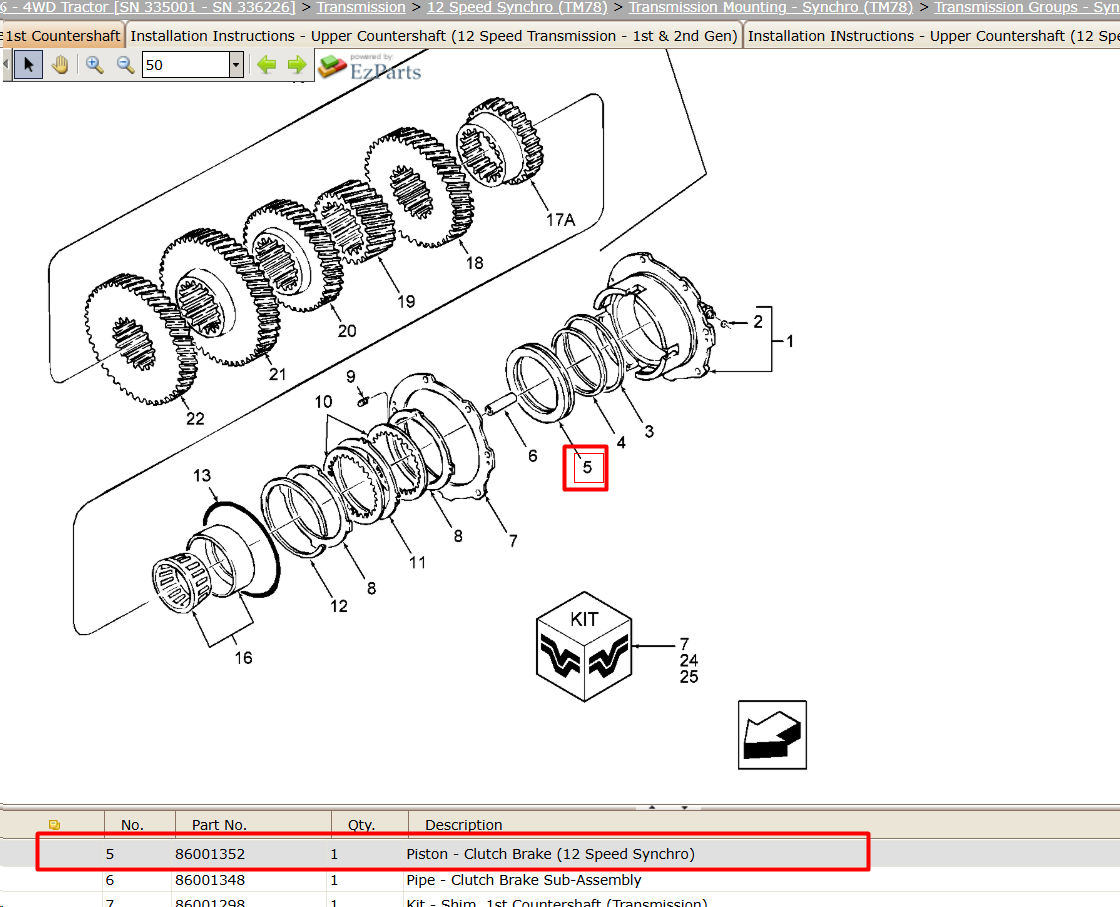
Task: Select callout 9 on the diagram
Action: tap(351, 376)
